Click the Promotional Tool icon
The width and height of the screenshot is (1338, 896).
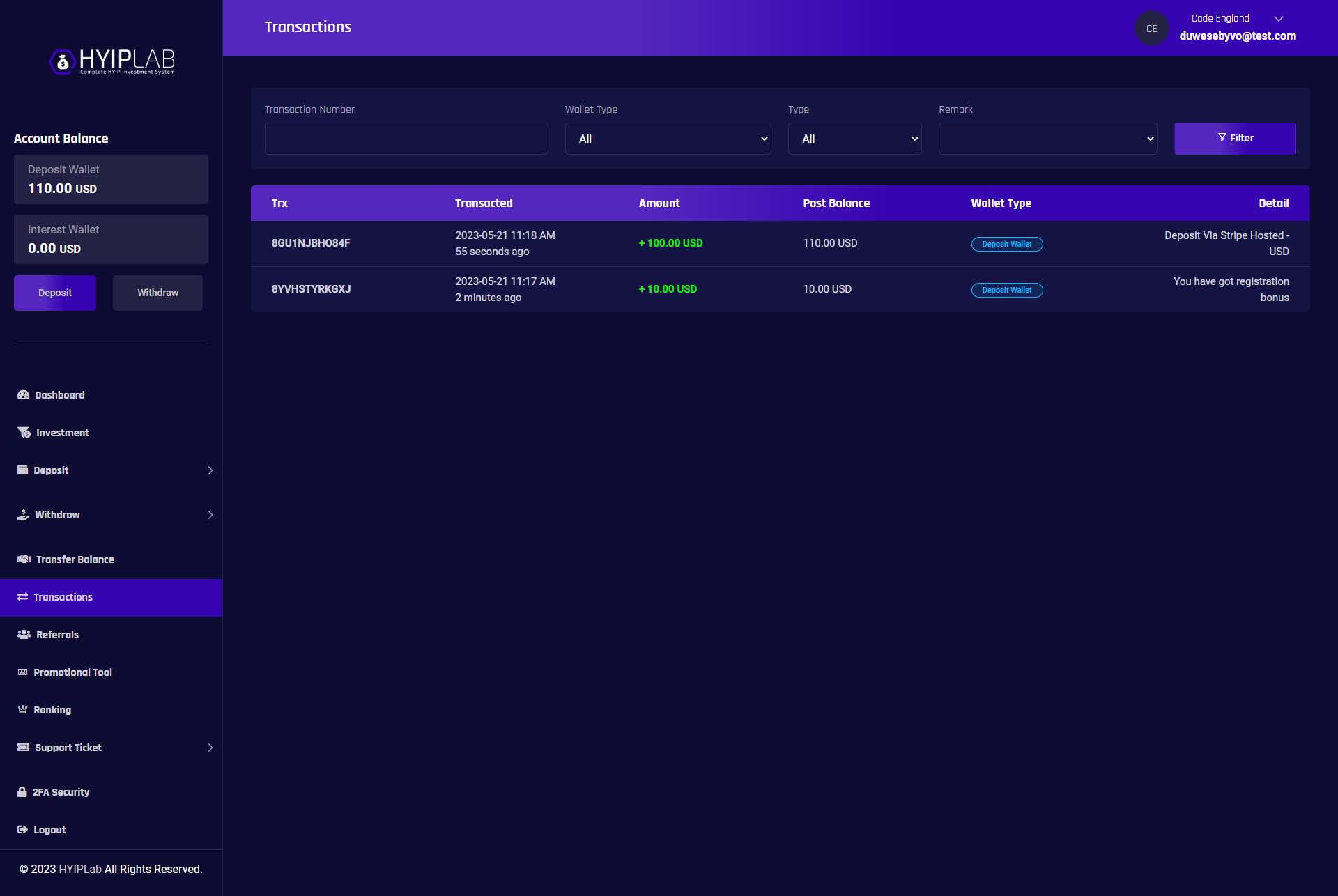pos(22,672)
